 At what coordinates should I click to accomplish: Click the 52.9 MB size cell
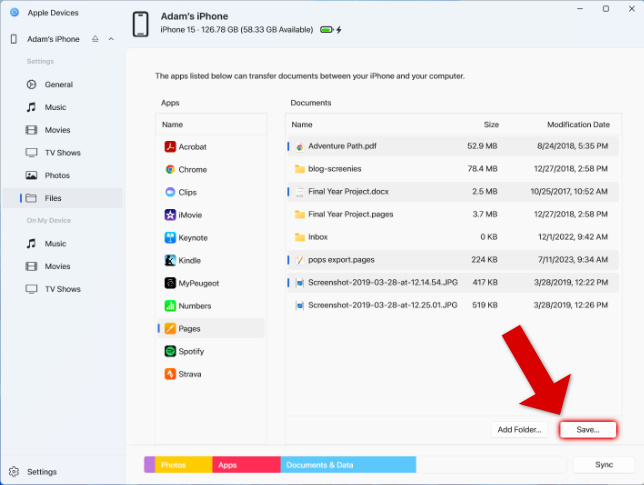(x=482, y=146)
